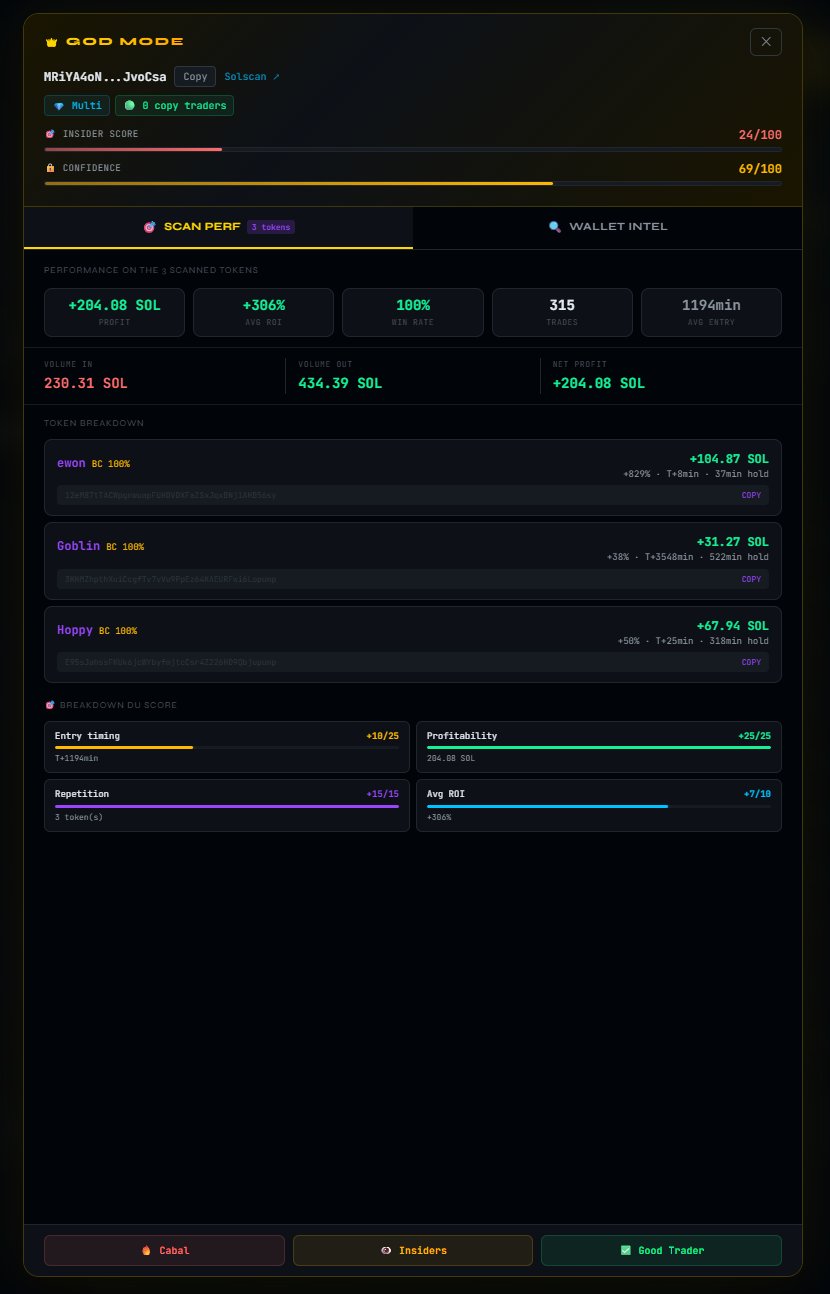The height and width of the screenshot is (1294, 830).
Task: Click the Profitability score bar
Action: pos(599,747)
